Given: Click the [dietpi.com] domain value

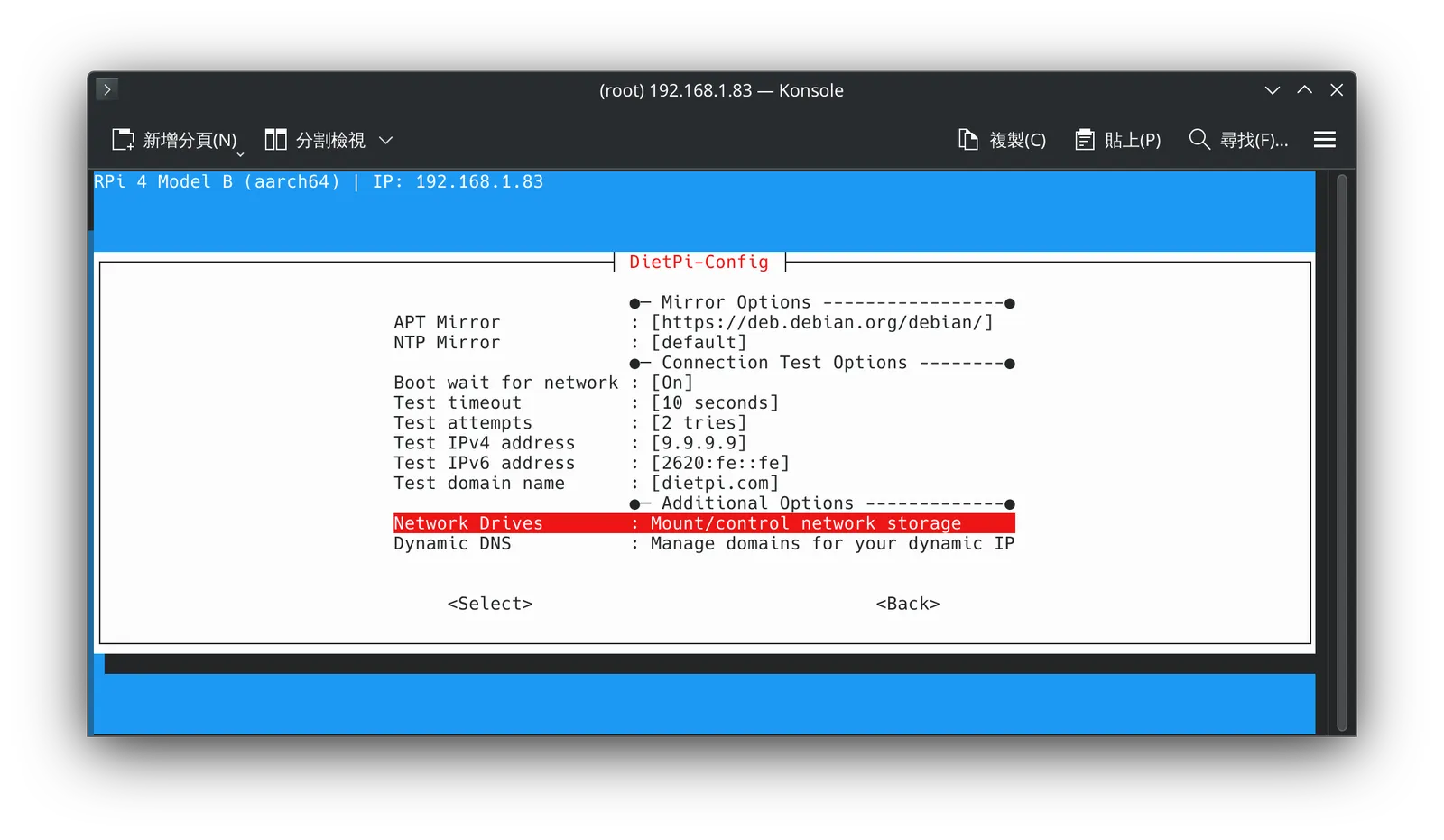Looking at the screenshot, I should (715, 483).
